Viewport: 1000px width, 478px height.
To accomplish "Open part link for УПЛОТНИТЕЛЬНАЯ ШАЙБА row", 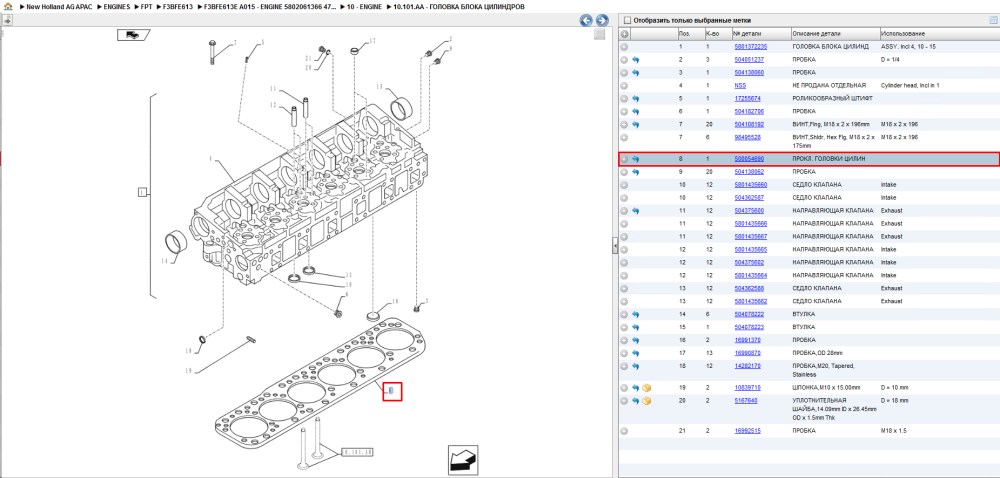I will click(x=746, y=401).
